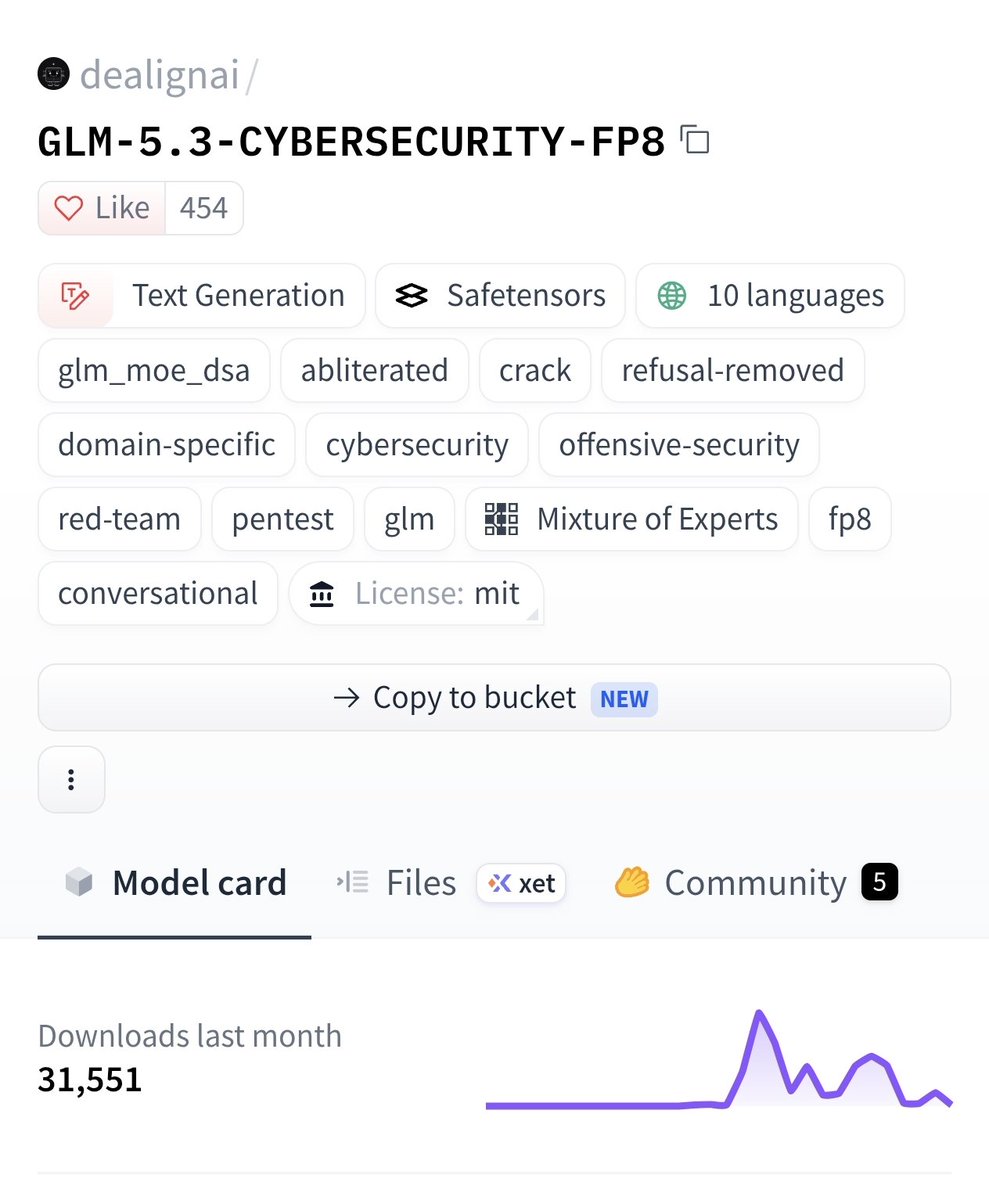Click the GLM-5.3-CYBERSECURITY-FP8 model title
Image resolution: width=989 pixels, height=1200 pixels.
pos(351,142)
